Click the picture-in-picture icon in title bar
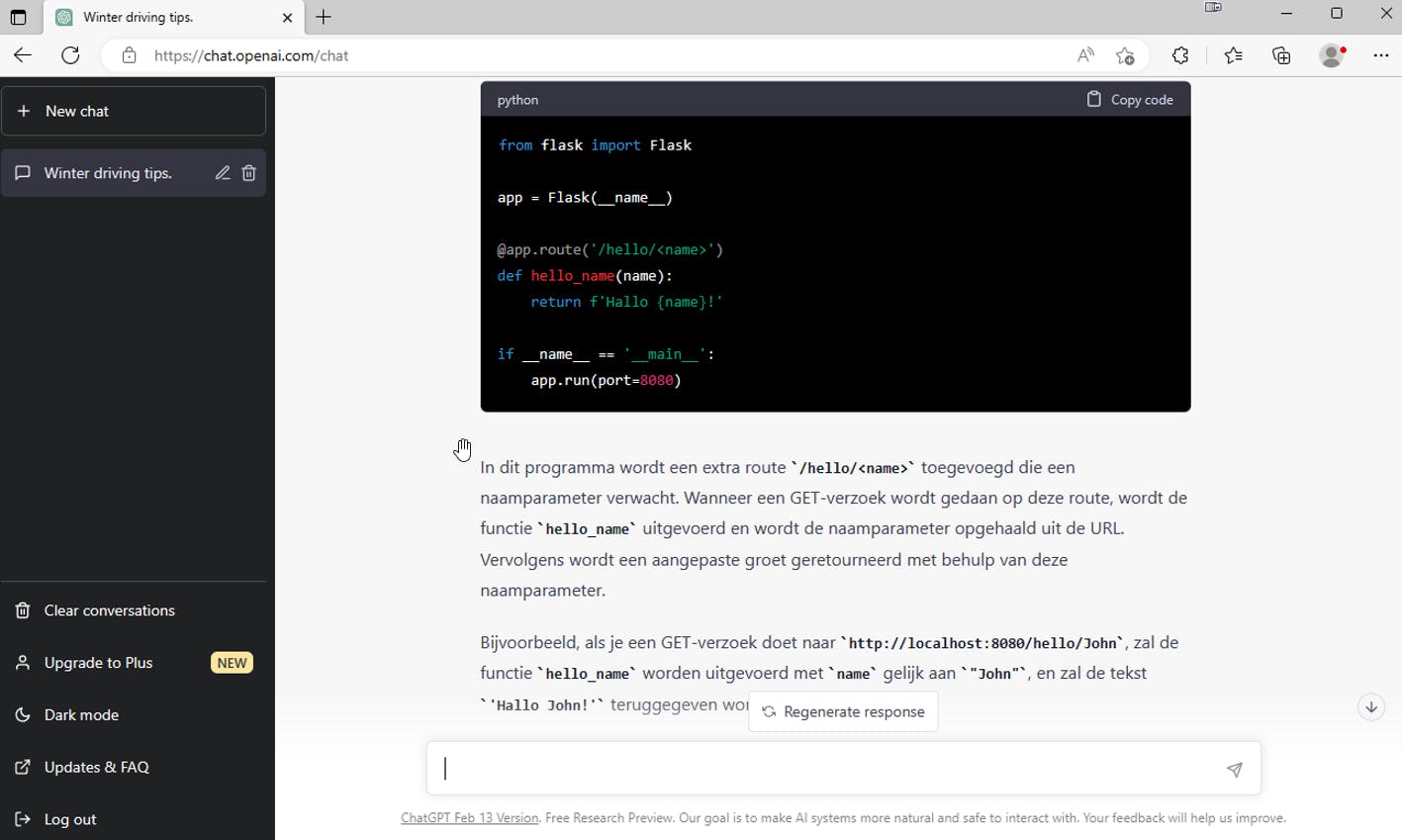 pos(1213,8)
